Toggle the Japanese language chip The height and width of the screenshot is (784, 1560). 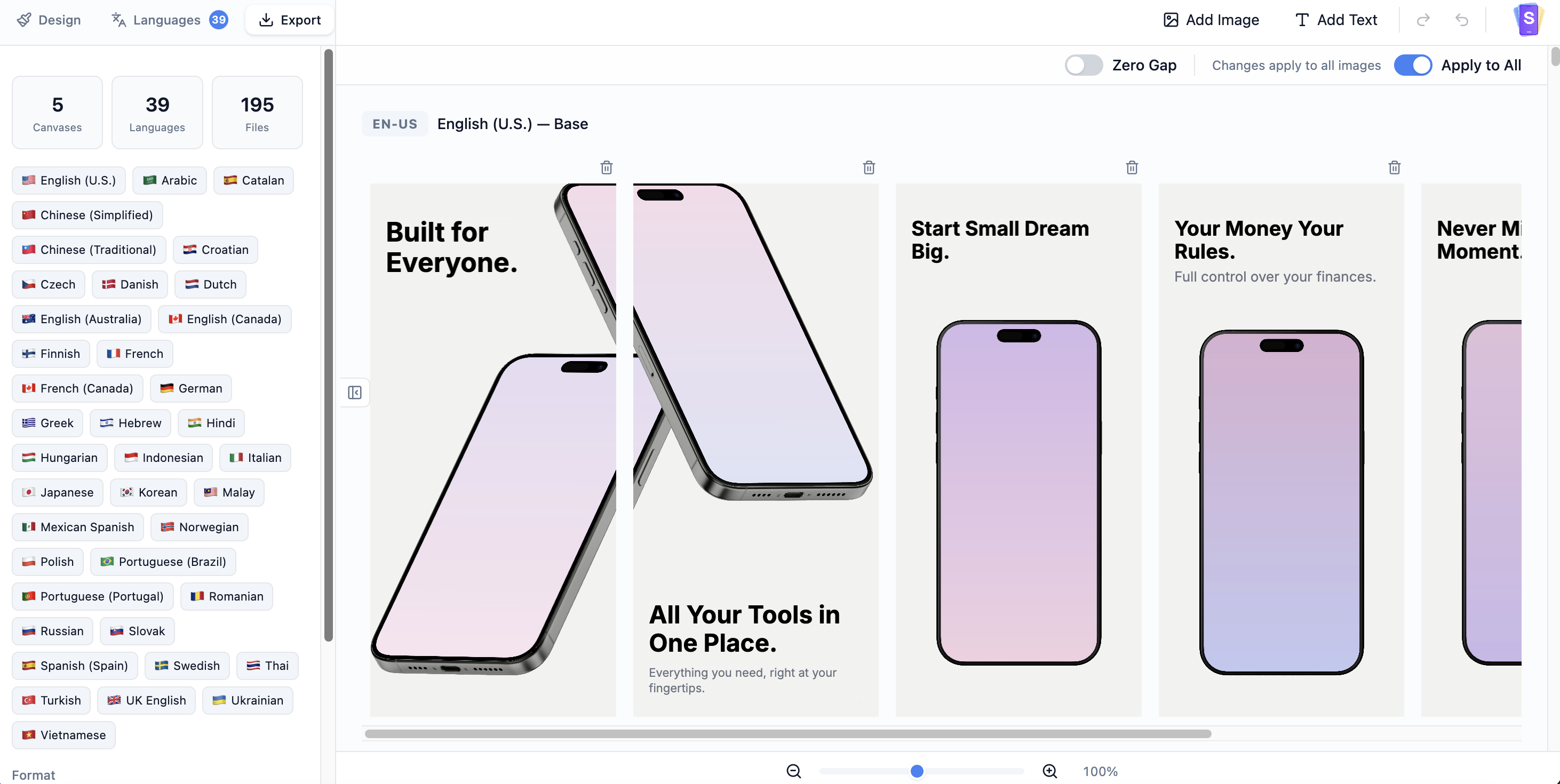click(x=58, y=492)
